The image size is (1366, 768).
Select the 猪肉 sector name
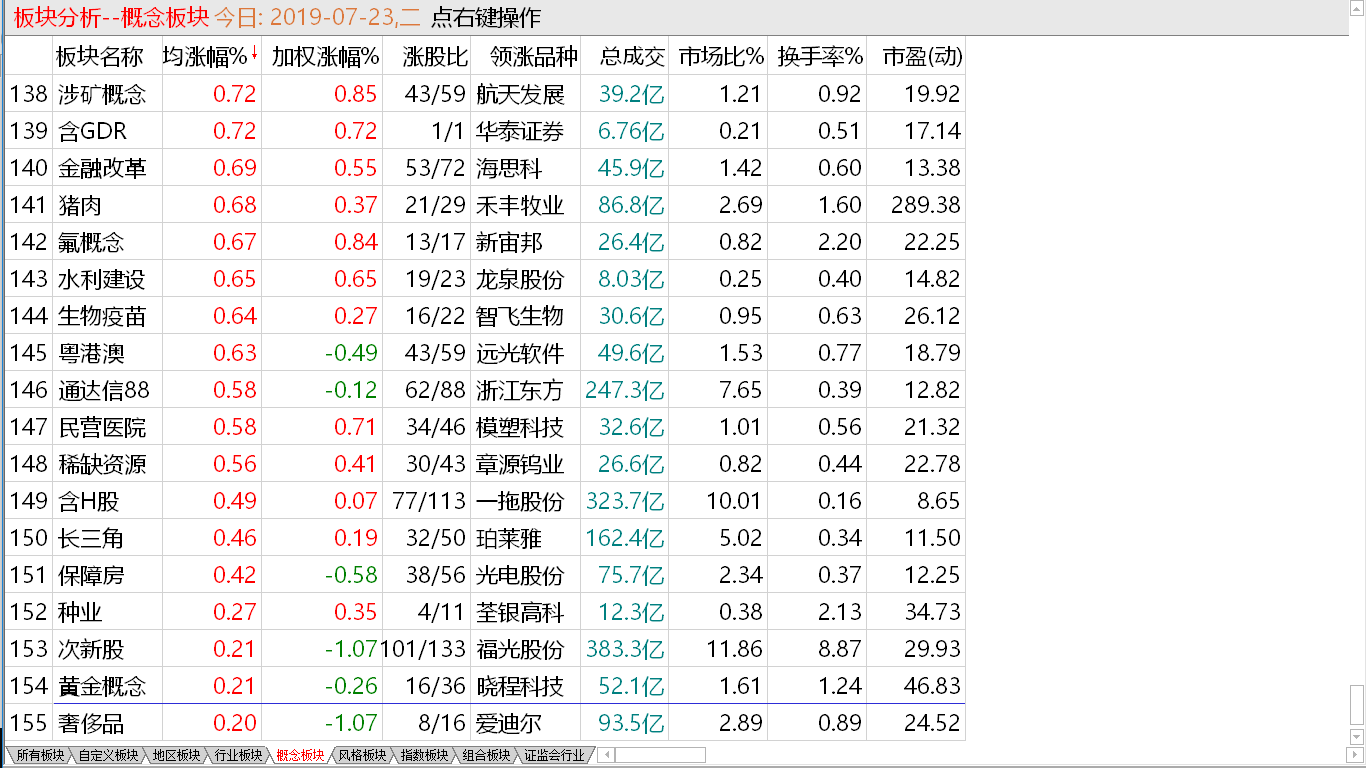(x=79, y=205)
